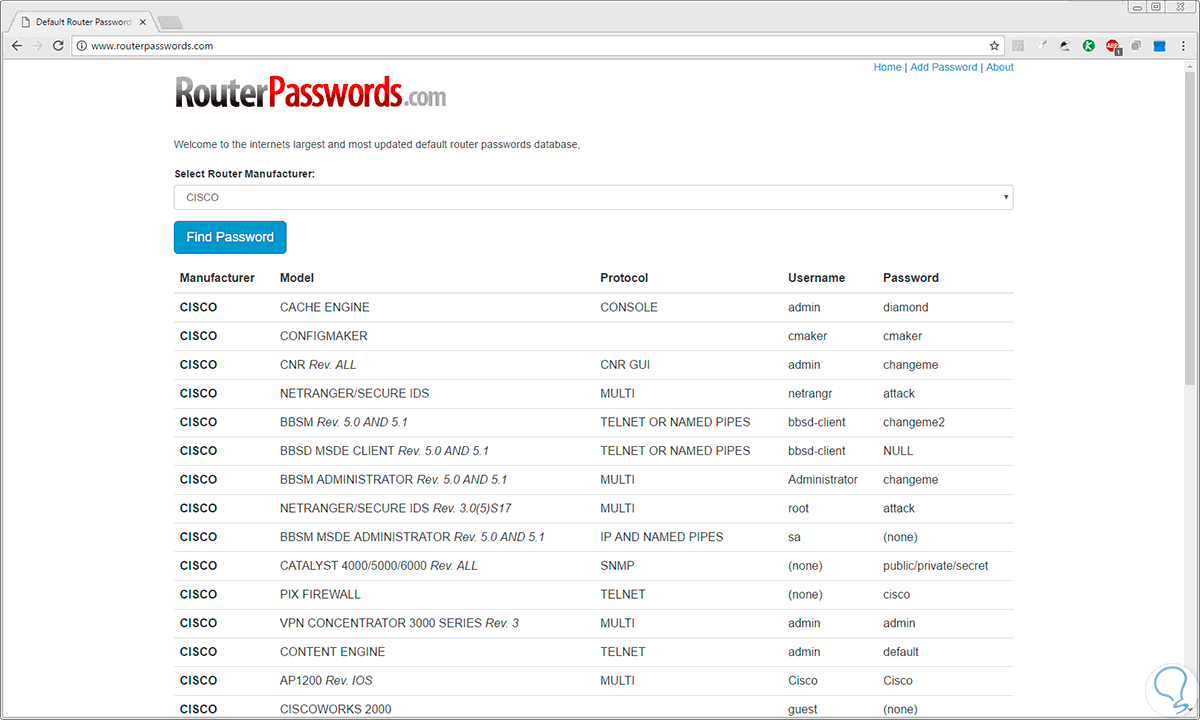Click the Administrator username value

pos(823,480)
